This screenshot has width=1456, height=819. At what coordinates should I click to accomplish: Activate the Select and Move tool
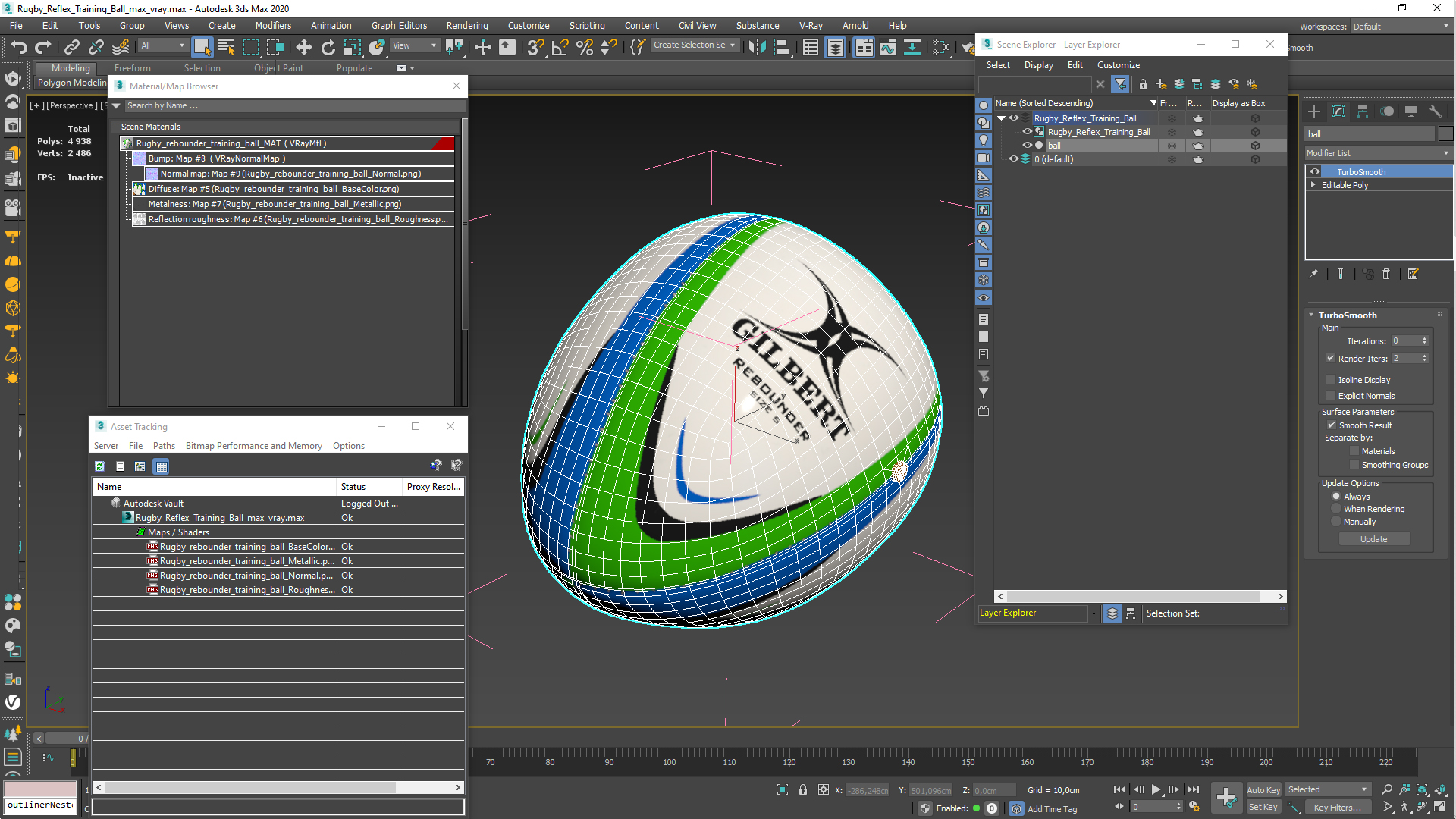point(303,47)
